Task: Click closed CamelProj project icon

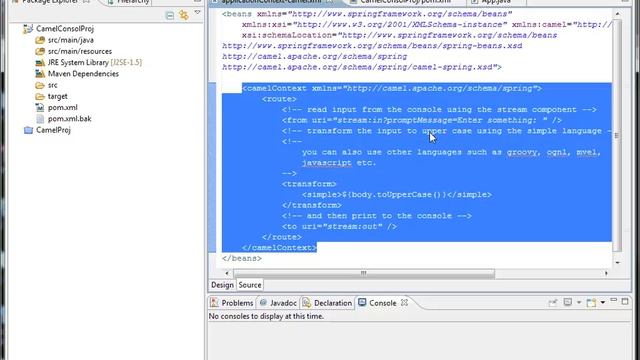Action: [x=28, y=130]
